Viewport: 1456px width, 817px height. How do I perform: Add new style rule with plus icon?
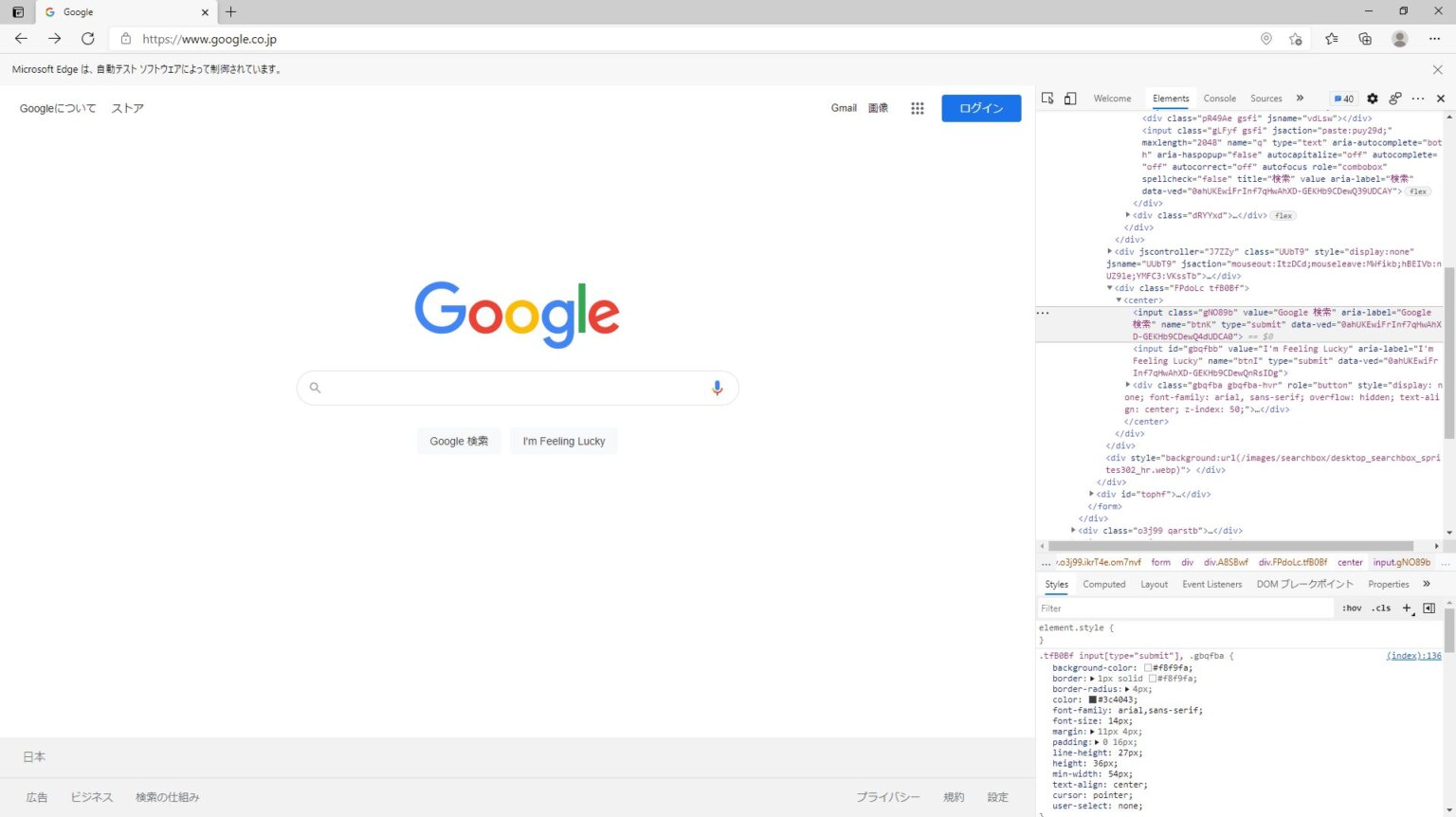(x=1407, y=608)
